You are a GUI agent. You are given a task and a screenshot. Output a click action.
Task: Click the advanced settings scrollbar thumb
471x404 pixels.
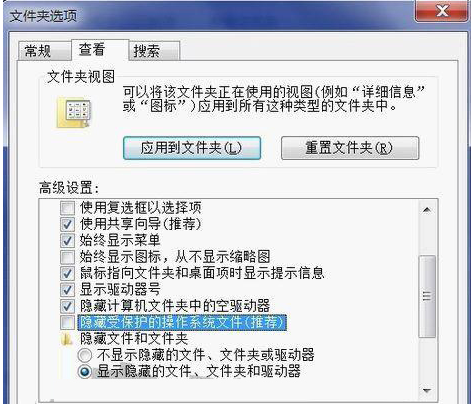pos(427,296)
